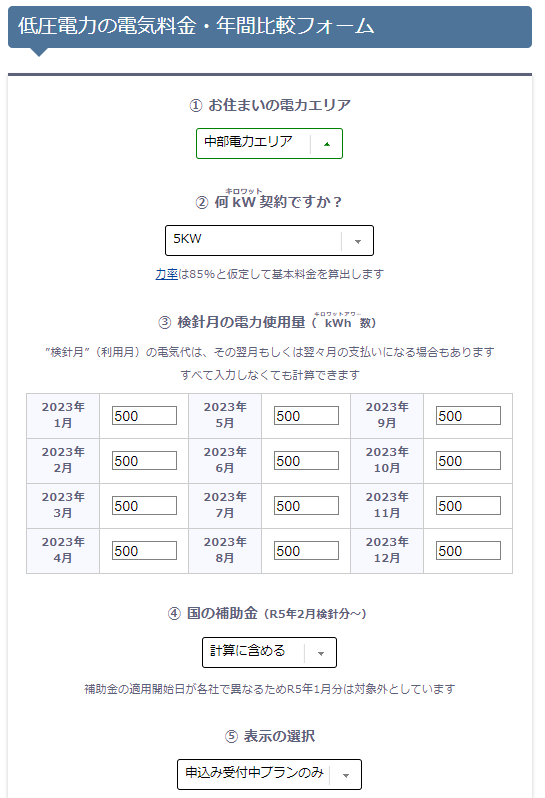Click the 2023年5月 usage input field

coord(306,416)
